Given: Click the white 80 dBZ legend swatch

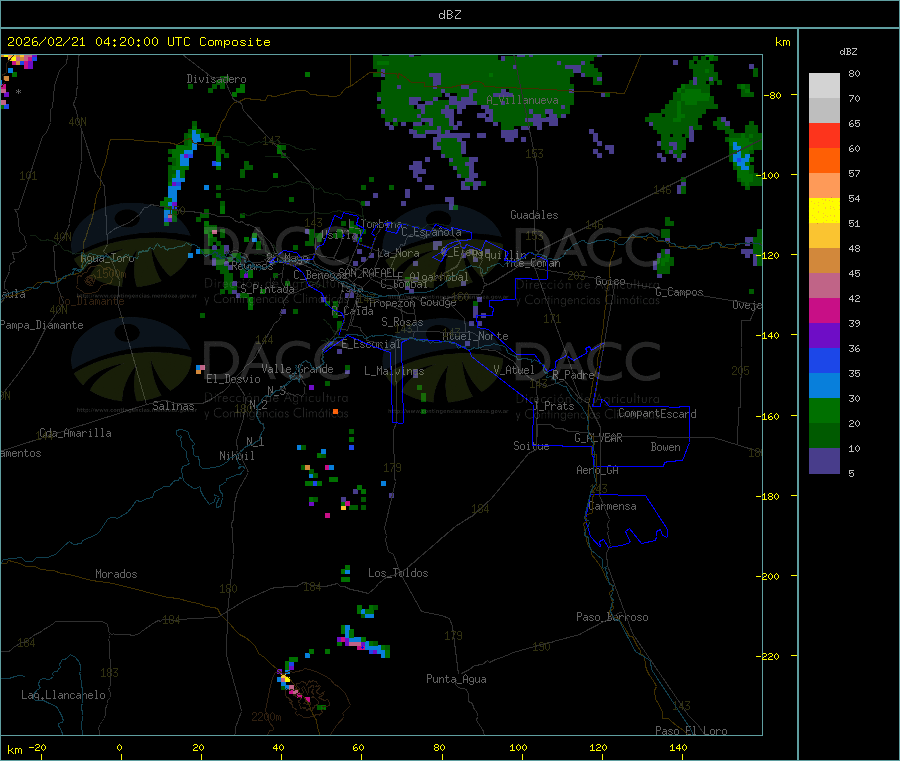Looking at the screenshot, I should 824,86.
